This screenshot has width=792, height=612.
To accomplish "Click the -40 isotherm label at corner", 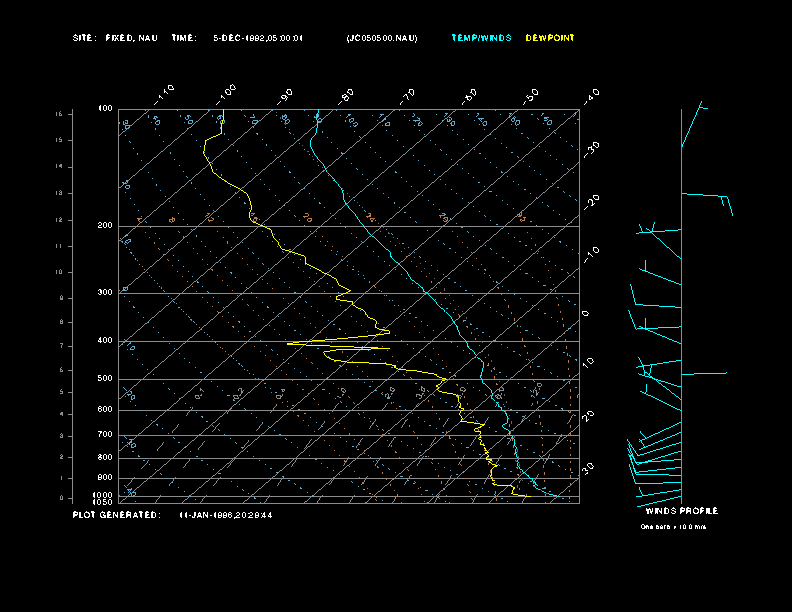I will (591, 96).
